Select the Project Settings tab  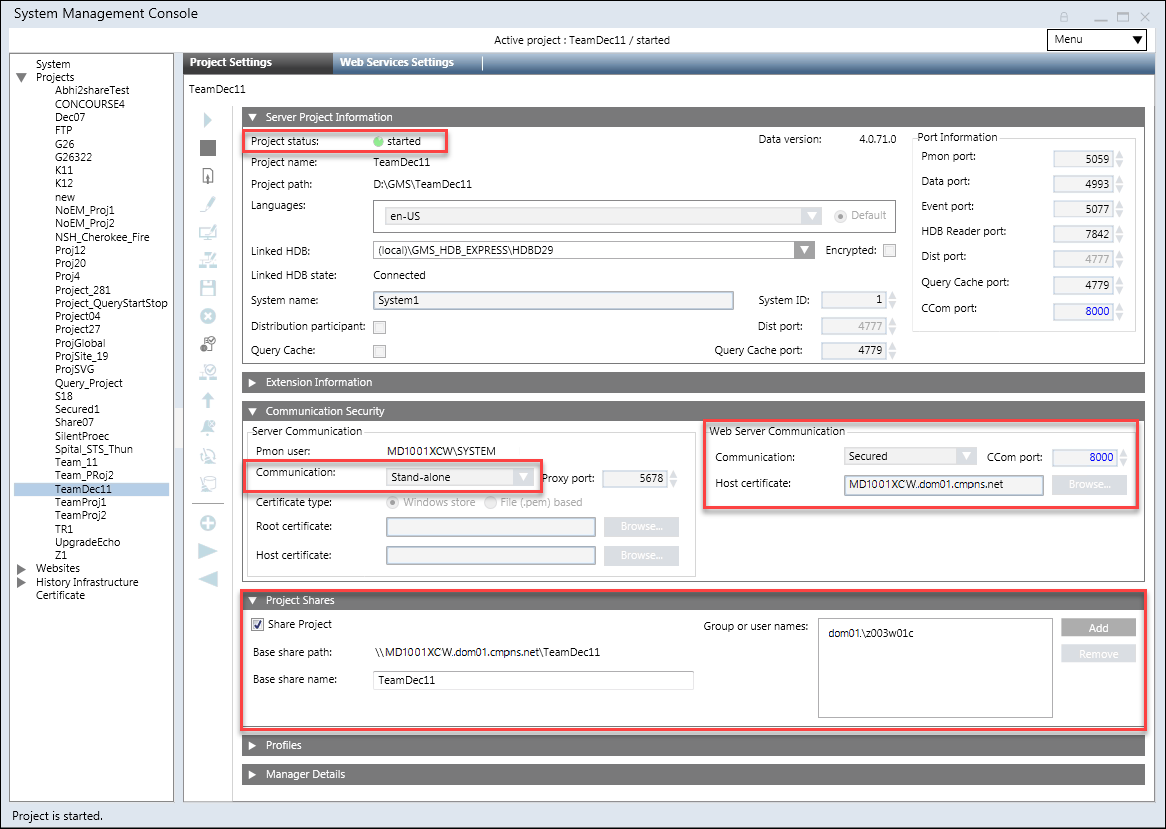(231, 62)
